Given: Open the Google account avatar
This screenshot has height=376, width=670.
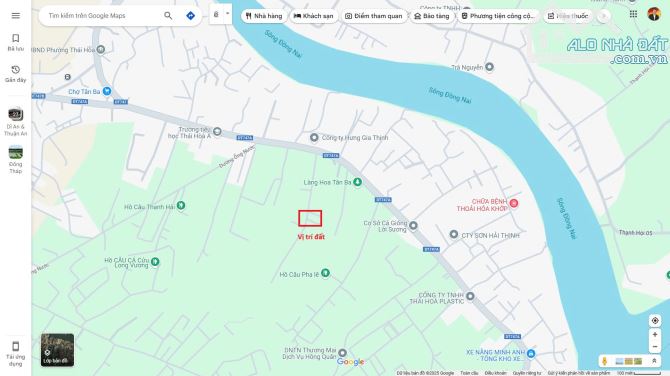Looking at the screenshot, I should tap(654, 15).
